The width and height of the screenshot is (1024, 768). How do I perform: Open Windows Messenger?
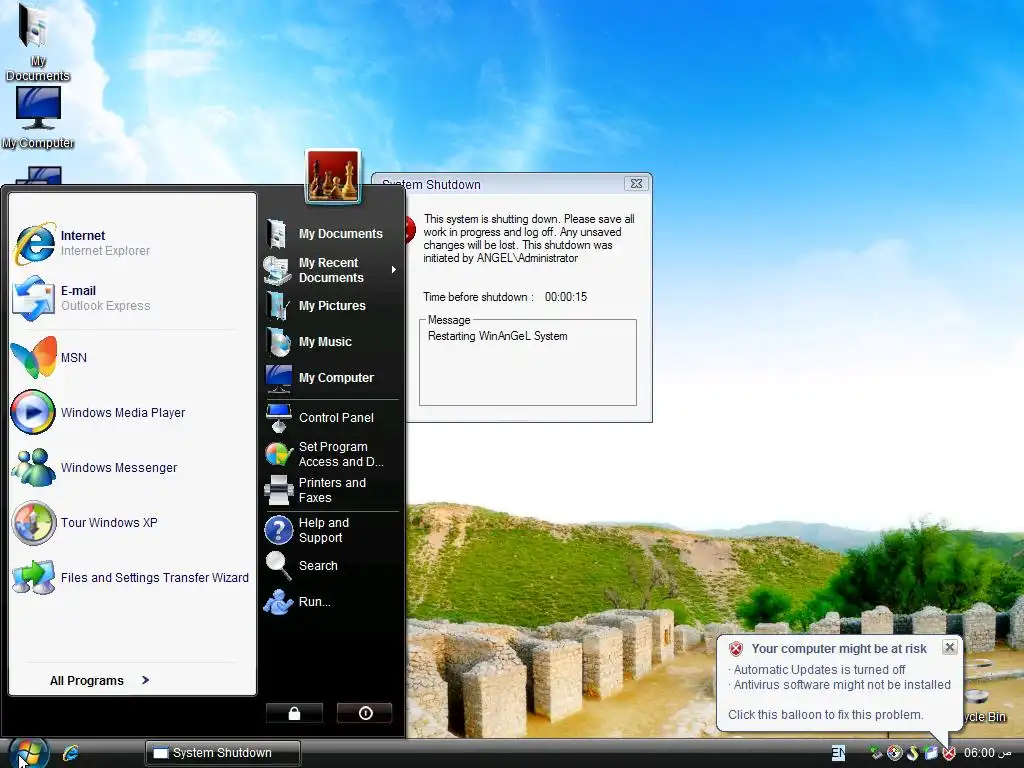133,468
